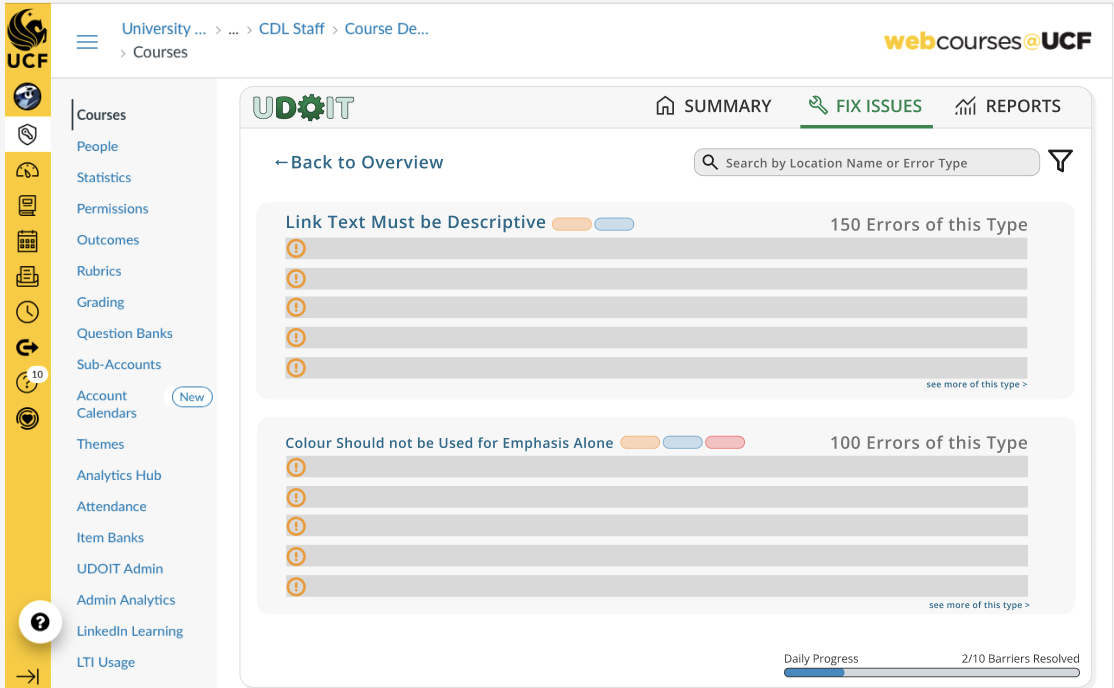Screen dimensions: 1114x688
Task: Open the Dashboard gauge icon
Action: click(28, 170)
